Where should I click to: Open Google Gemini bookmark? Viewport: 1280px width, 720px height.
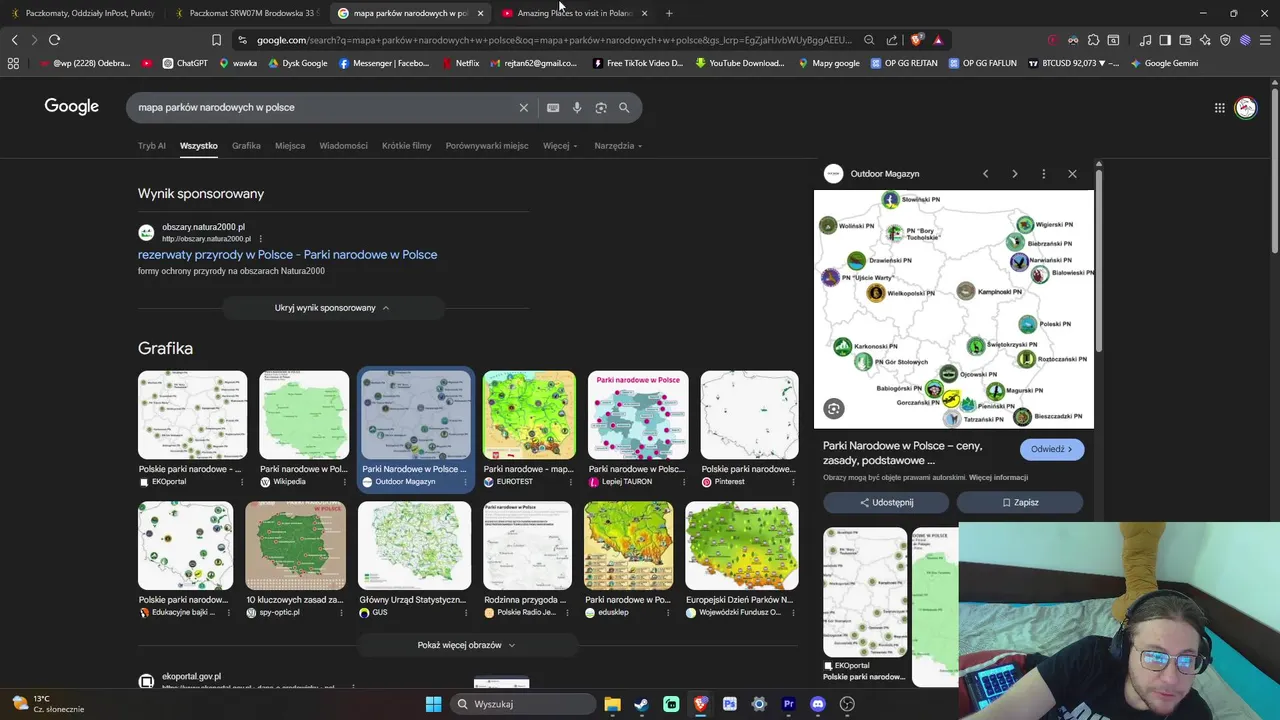point(1164,63)
